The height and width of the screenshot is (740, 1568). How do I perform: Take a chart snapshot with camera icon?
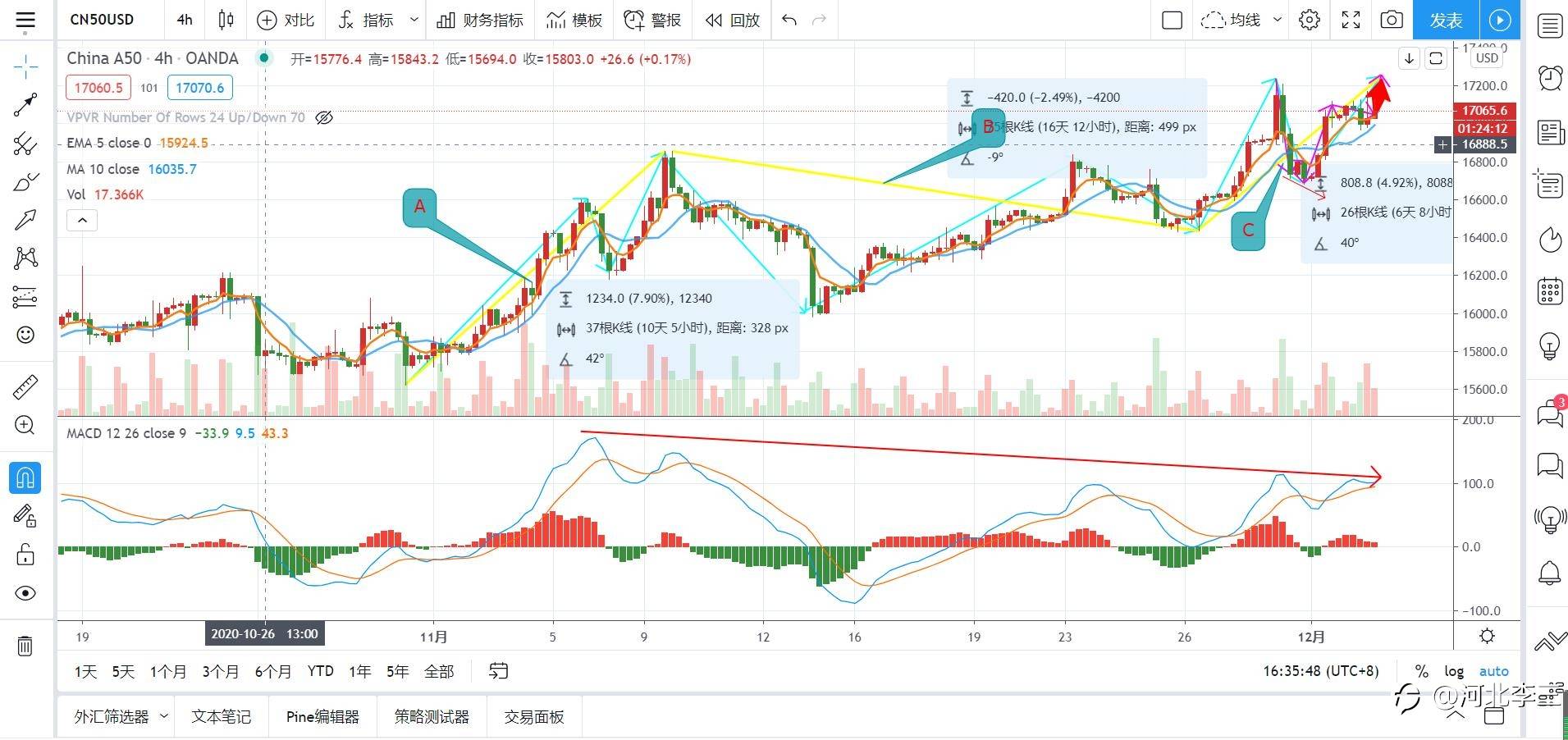click(x=1392, y=20)
